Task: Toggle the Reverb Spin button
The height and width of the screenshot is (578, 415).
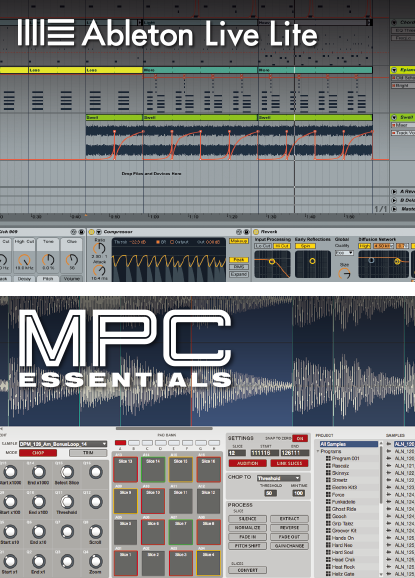Action: tap(305, 246)
